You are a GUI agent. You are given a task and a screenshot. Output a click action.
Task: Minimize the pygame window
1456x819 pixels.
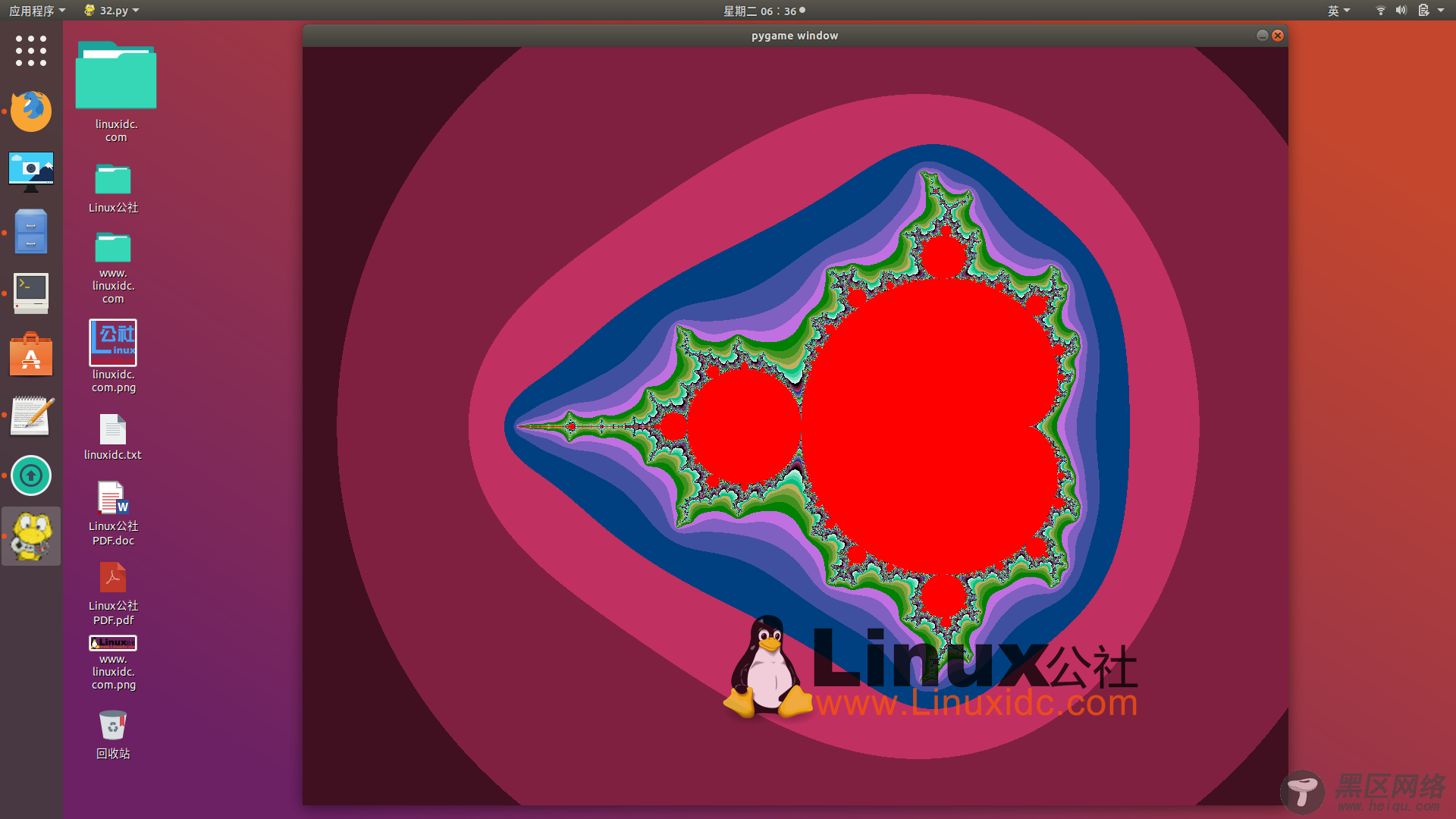pos(1262,36)
